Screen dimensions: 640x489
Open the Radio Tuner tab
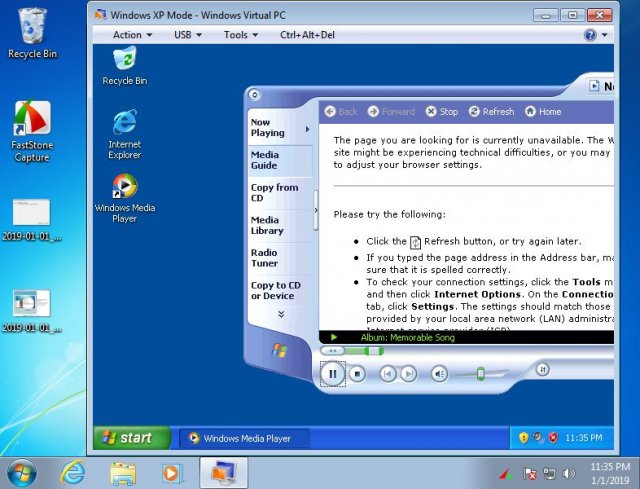265,258
